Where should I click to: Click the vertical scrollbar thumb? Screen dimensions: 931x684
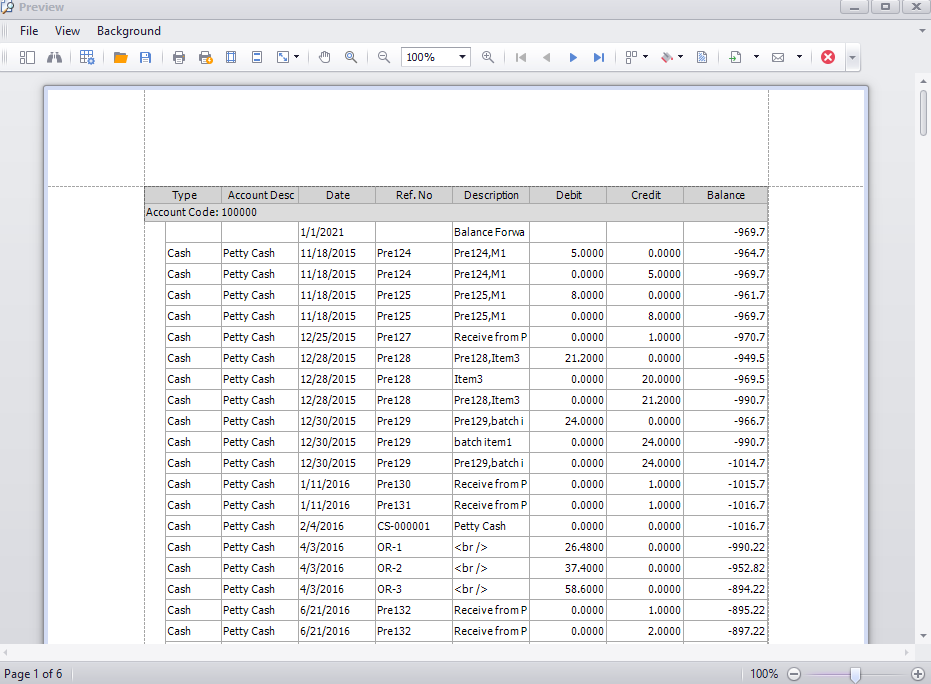point(923,113)
